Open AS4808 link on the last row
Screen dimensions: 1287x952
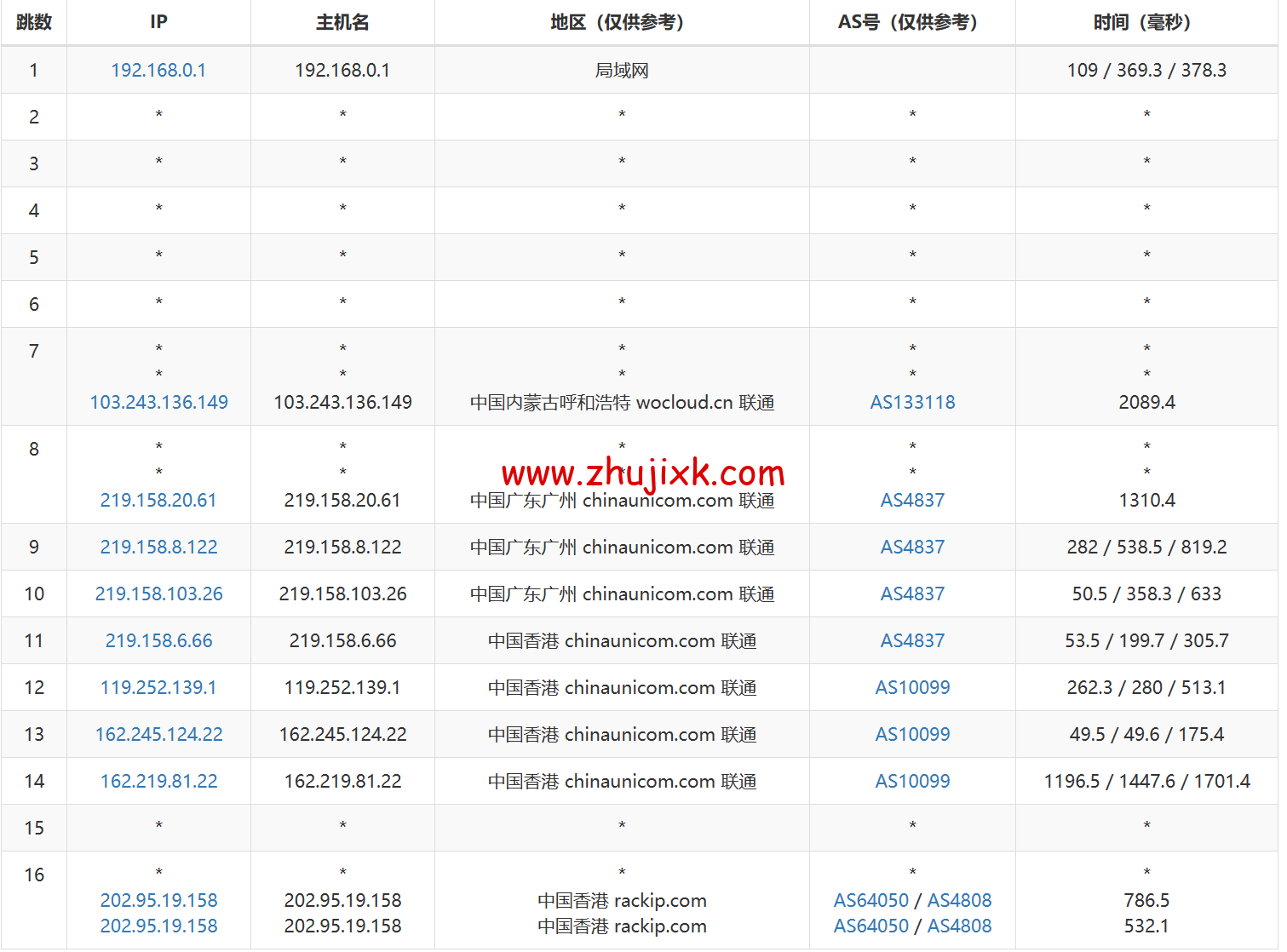pyautogui.click(x=961, y=926)
